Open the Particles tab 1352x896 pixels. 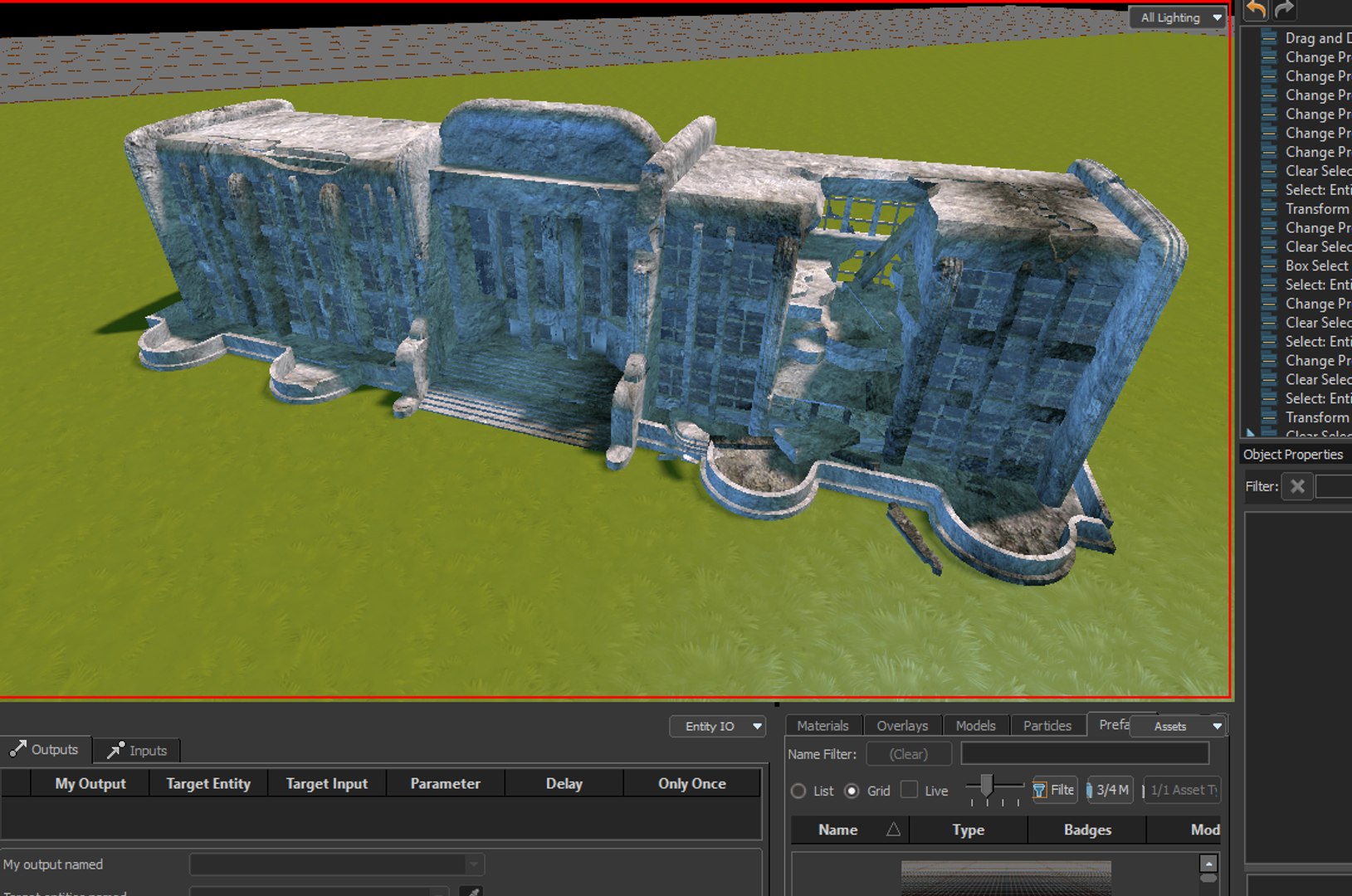pos(1047,726)
